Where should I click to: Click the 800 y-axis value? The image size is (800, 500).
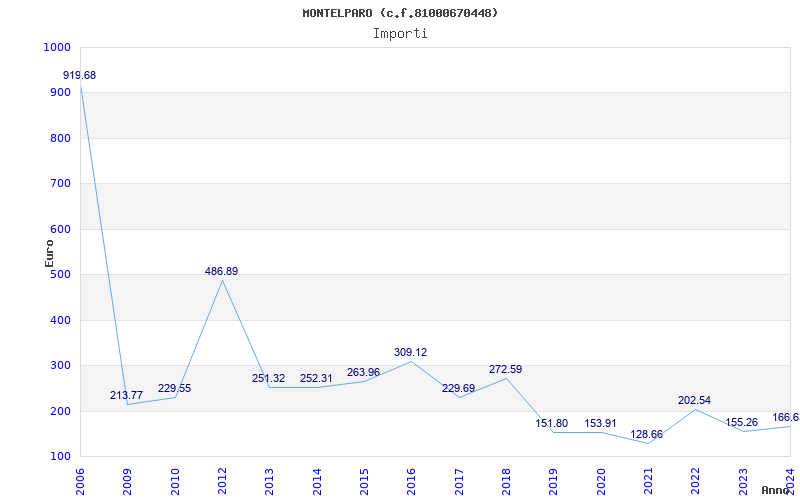pos(60,138)
